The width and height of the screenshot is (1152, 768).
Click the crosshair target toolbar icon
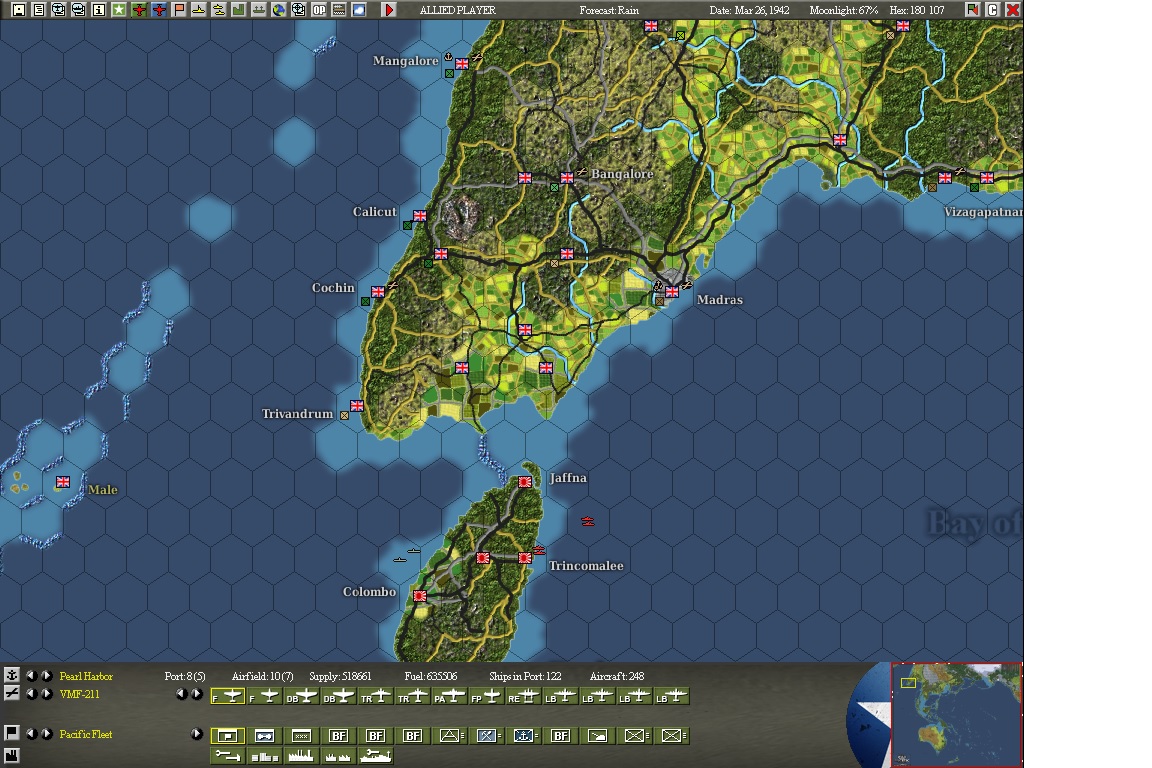(x=298, y=10)
